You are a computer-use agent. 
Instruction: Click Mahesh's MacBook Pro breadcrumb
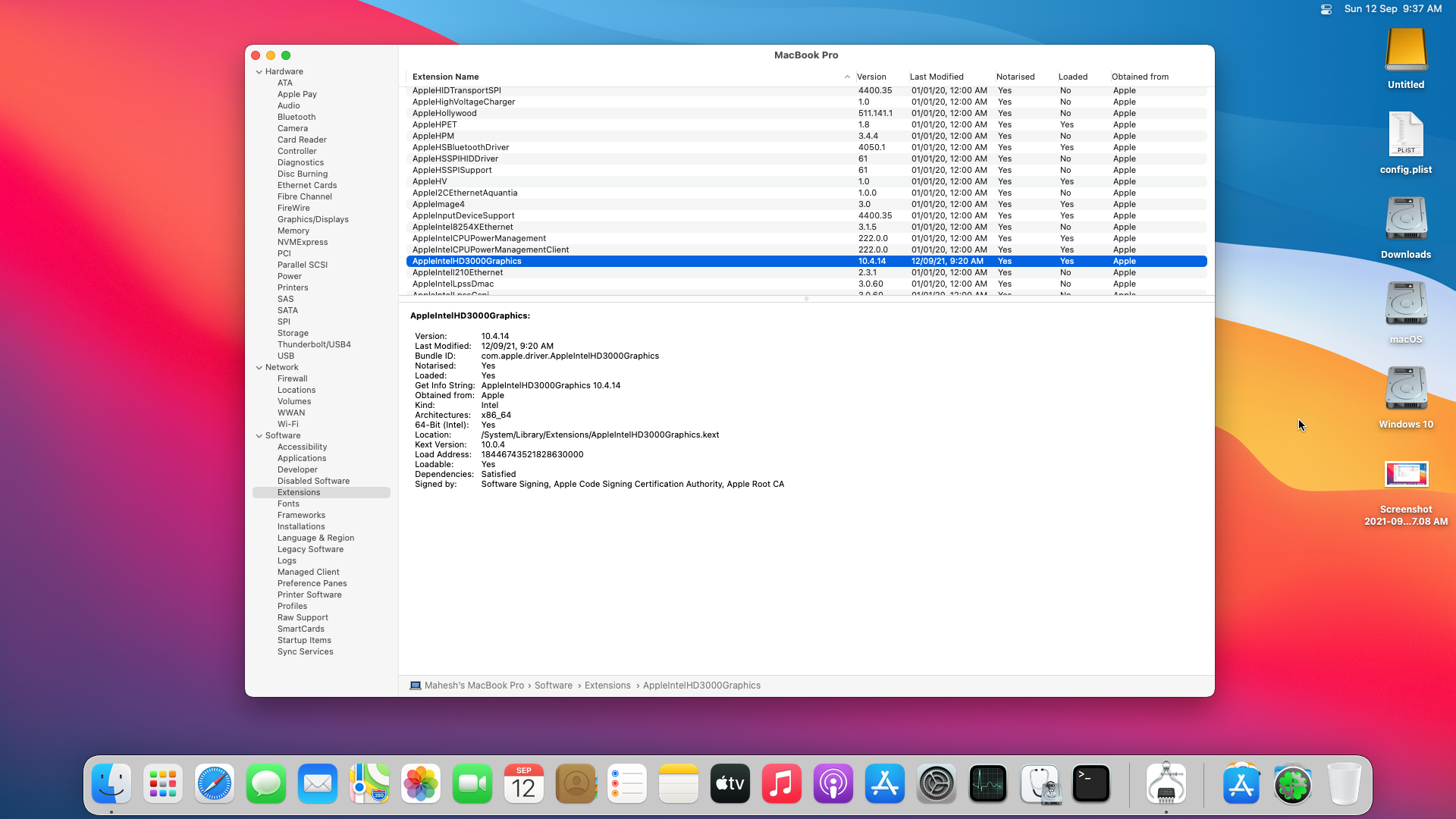pos(474,686)
